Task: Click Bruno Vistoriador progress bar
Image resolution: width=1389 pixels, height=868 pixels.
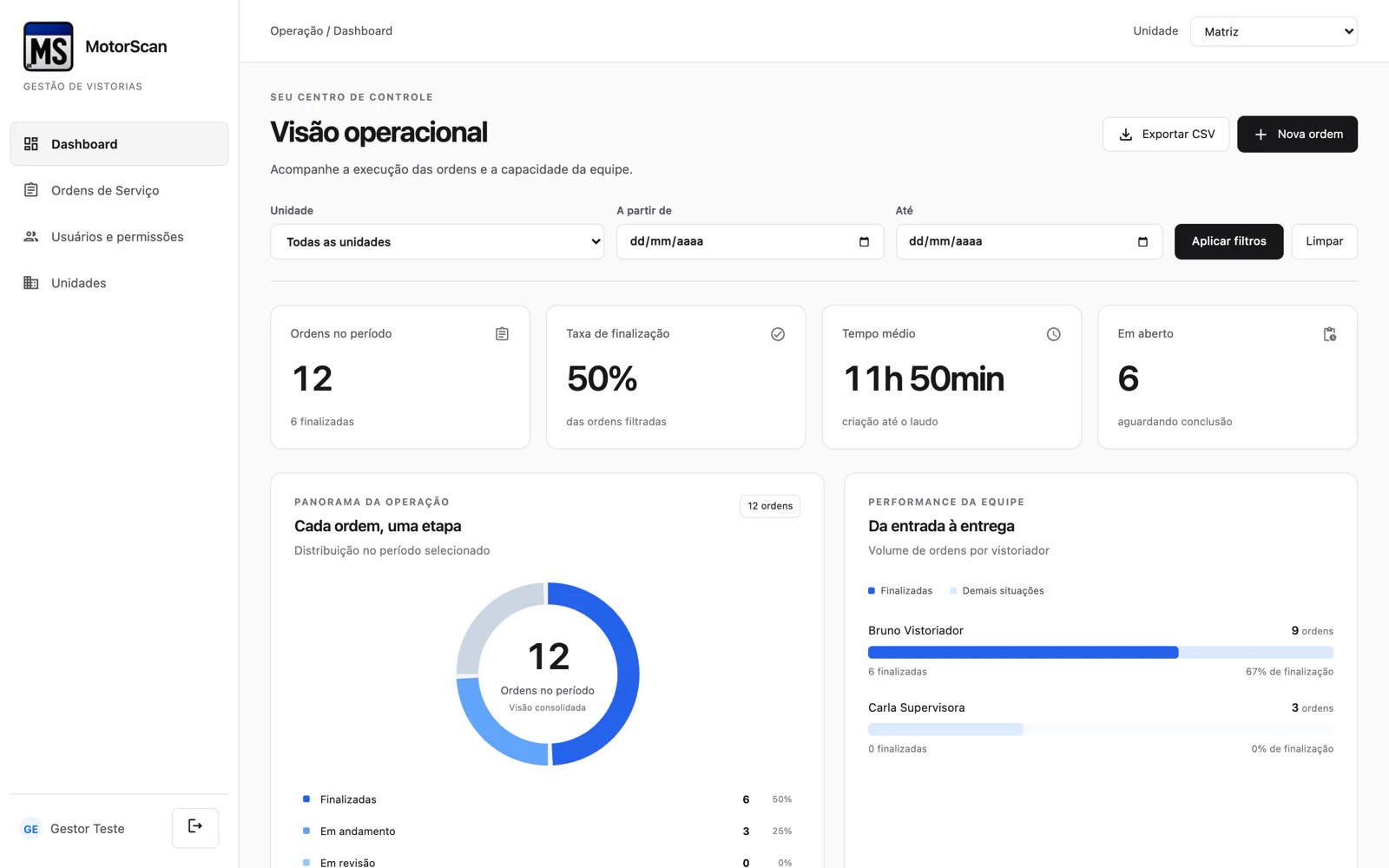Action: (x=1101, y=653)
